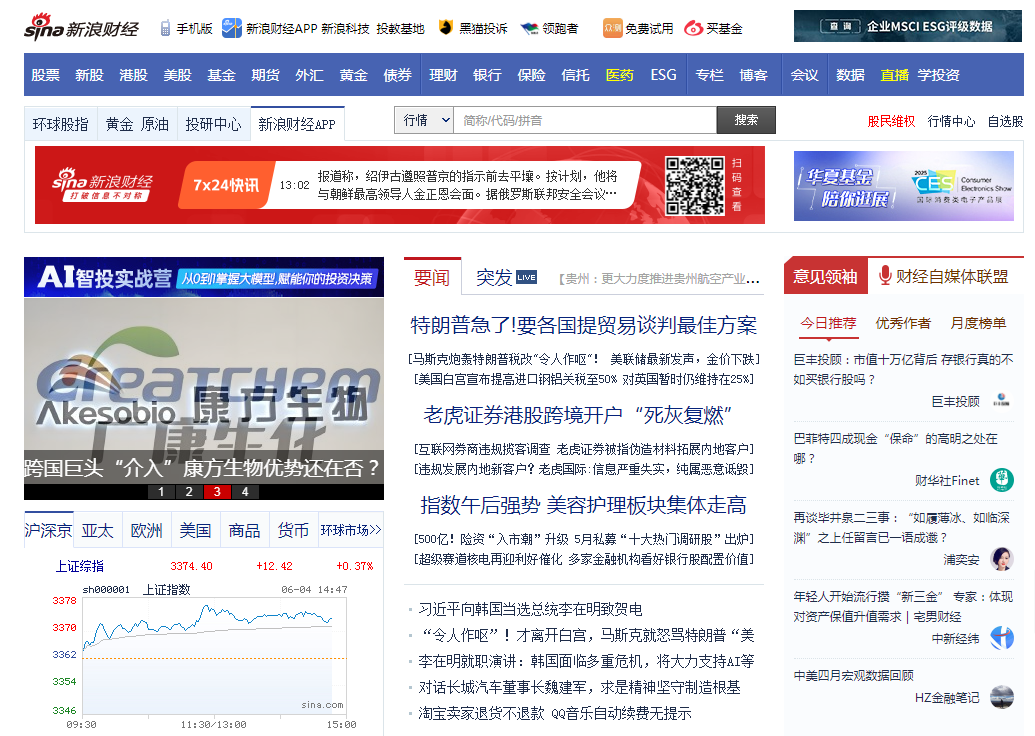Click the 上证综指 index name

79,566
